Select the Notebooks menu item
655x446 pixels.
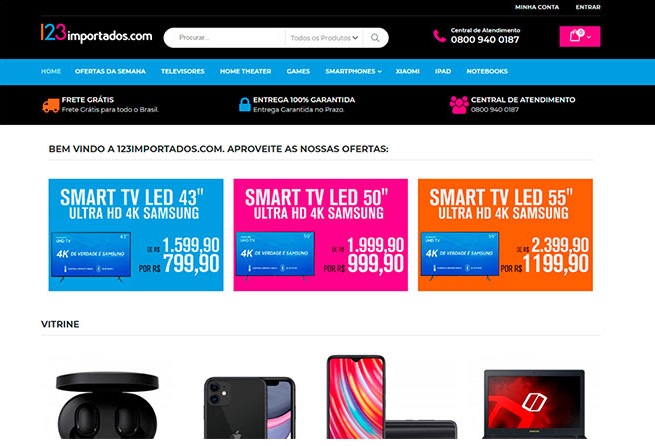487,71
